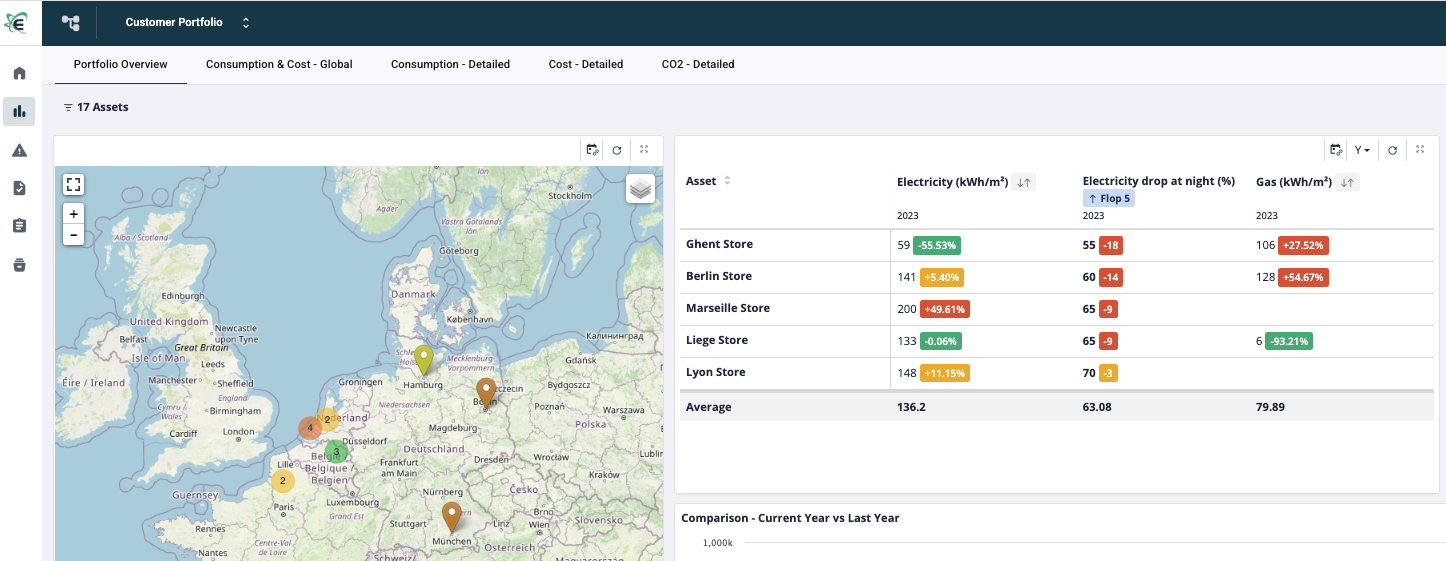The width and height of the screenshot is (1446, 561).
Task: Click the green cluster marker labeled 3
Action: (336, 451)
